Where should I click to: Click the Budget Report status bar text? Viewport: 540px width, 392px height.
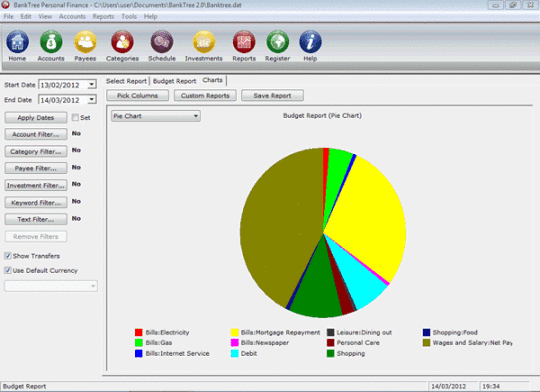(24, 386)
